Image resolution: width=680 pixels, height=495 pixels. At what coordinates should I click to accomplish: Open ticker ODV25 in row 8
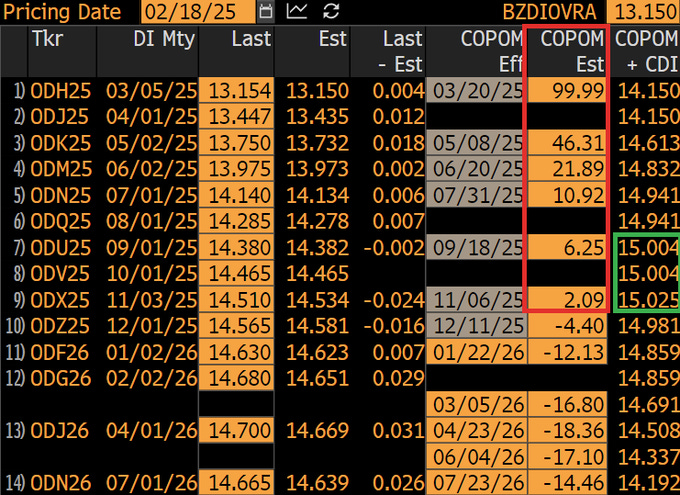point(60,274)
